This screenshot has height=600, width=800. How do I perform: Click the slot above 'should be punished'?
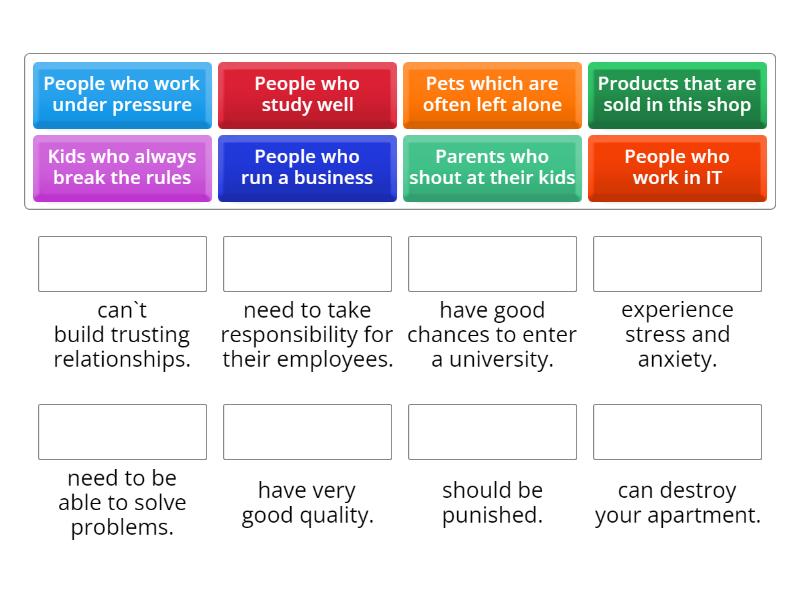point(492,432)
